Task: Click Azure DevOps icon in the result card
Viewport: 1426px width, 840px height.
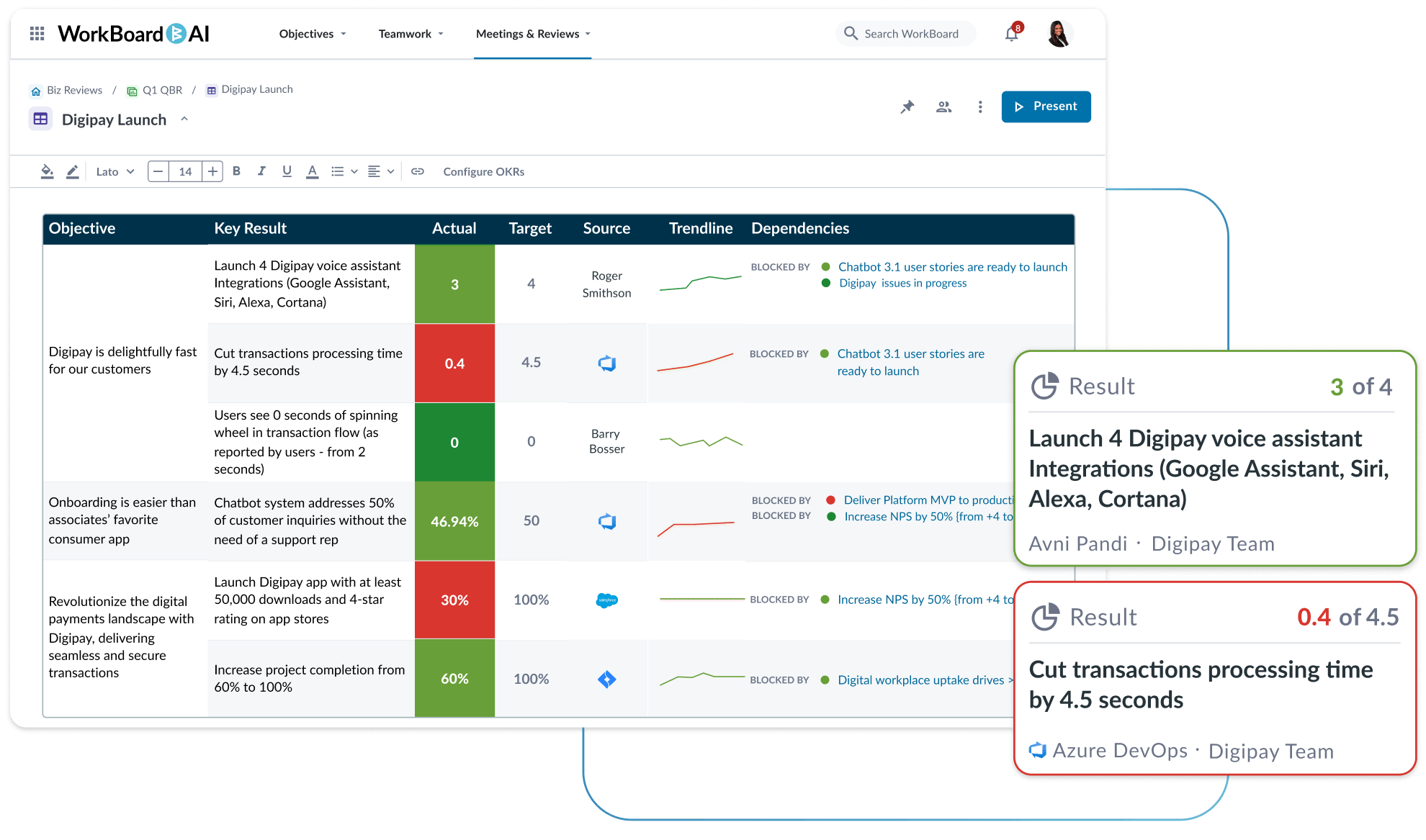Action: click(1038, 750)
